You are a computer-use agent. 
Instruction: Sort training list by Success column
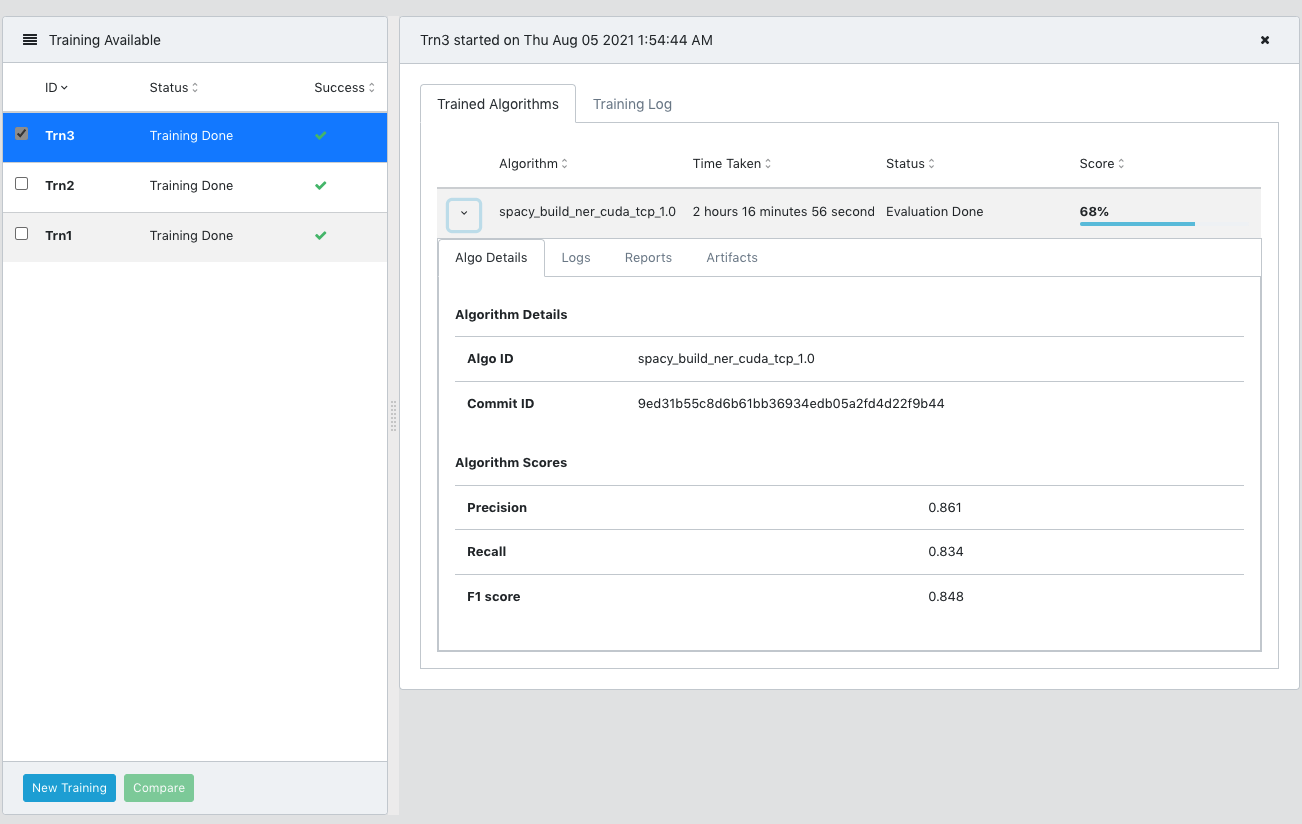(x=344, y=88)
